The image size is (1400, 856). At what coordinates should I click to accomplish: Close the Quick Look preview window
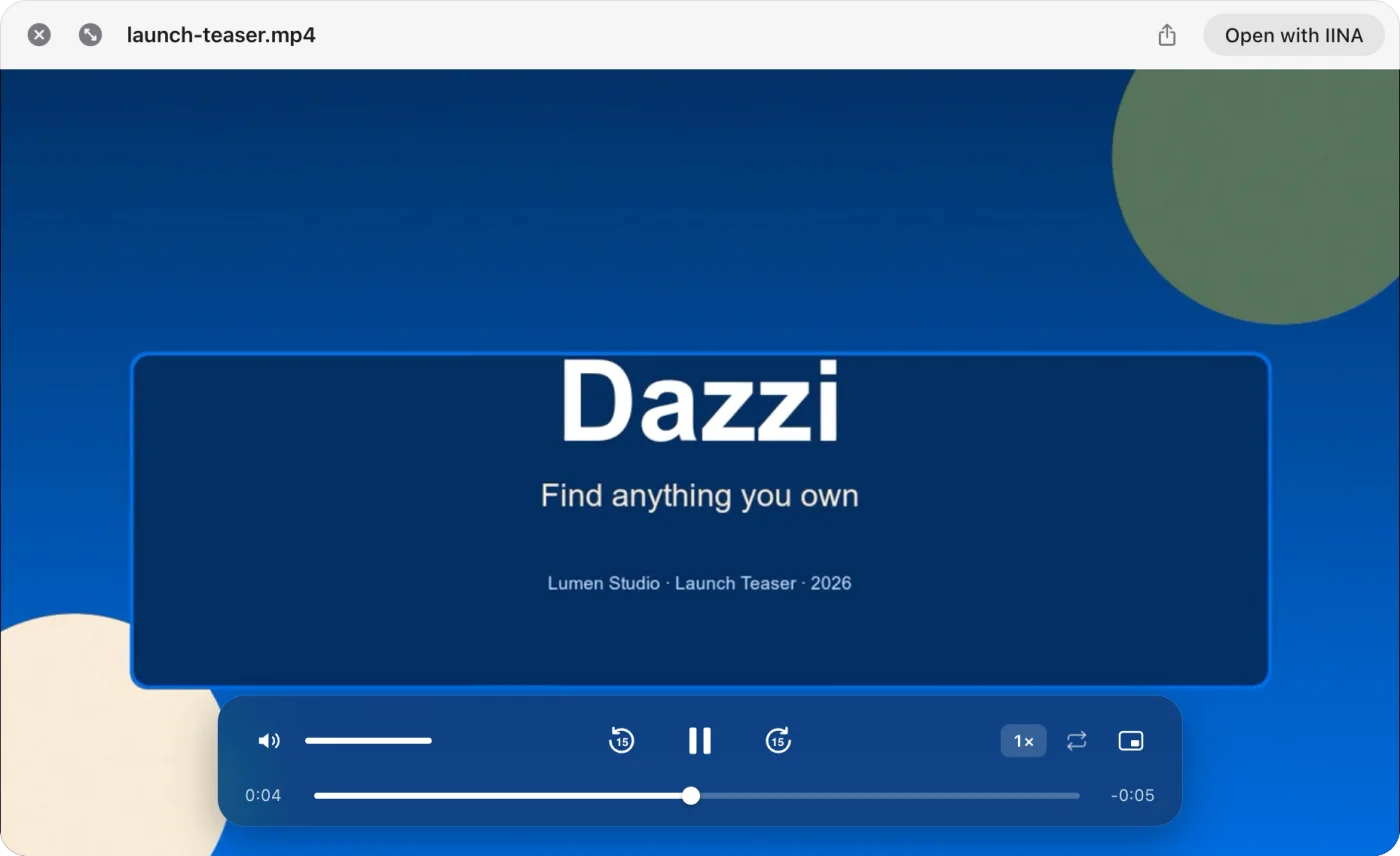click(x=39, y=35)
